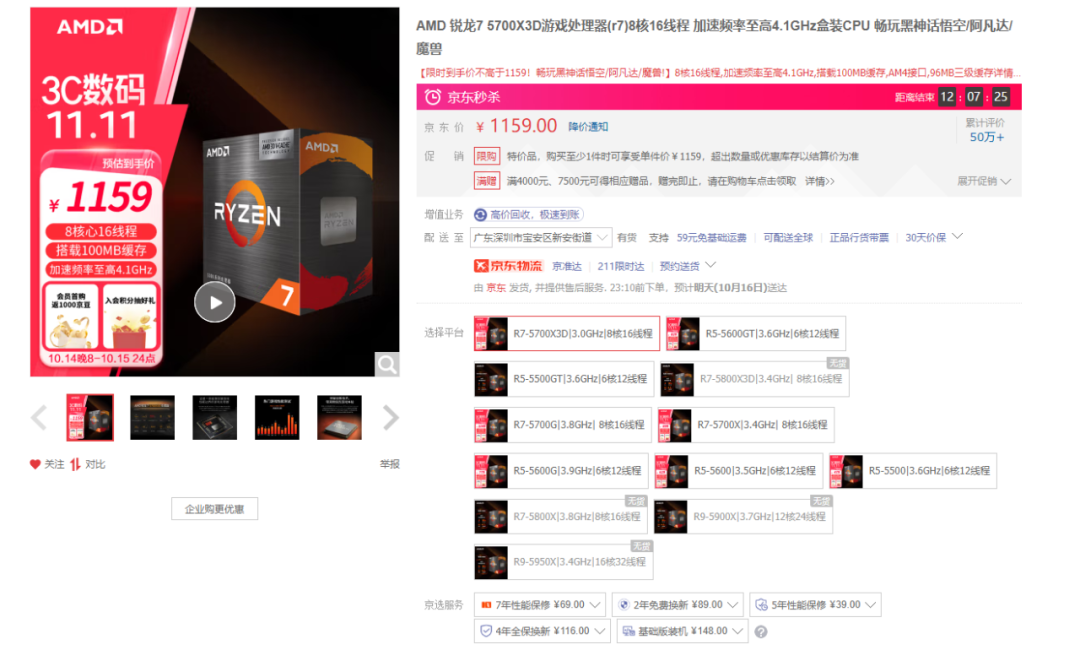Click the 举报 report link
Screen dimensions: 1080x650
click(389, 464)
